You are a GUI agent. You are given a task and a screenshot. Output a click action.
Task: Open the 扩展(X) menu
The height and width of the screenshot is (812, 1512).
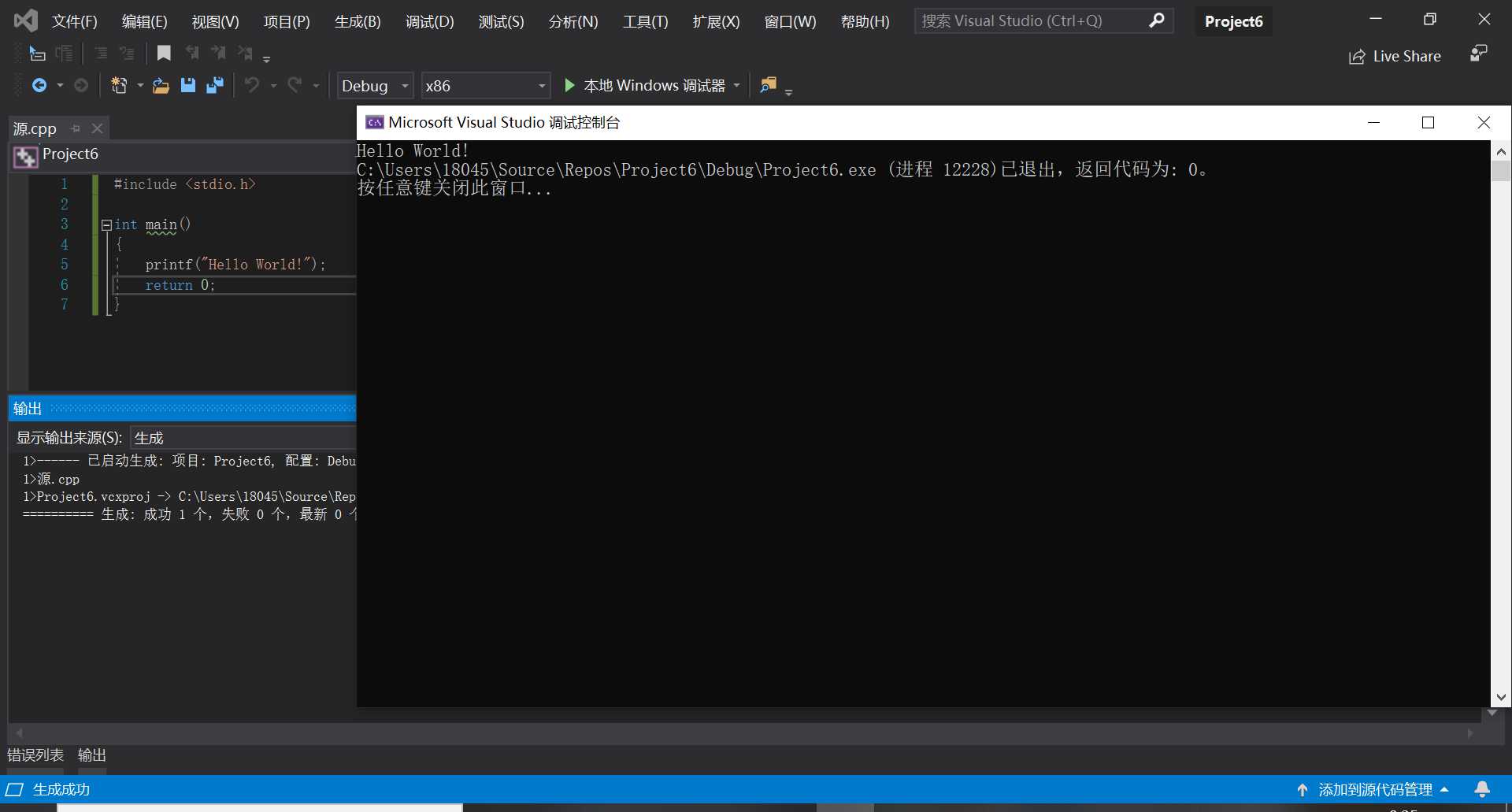pyautogui.click(x=716, y=21)
